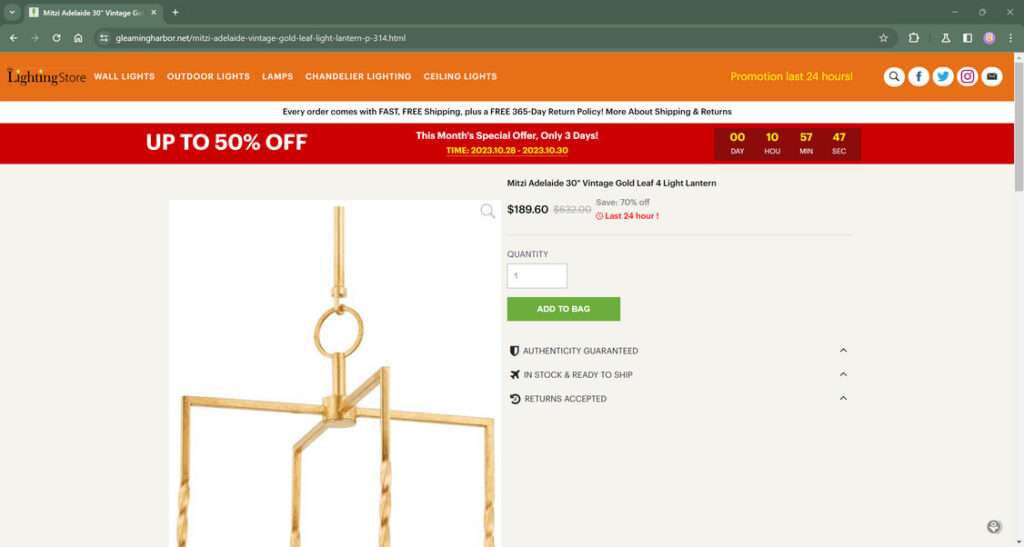Reload the page in browser toolbar
This screenshot has width=1024, height=547.
click(x=56, y=38)
